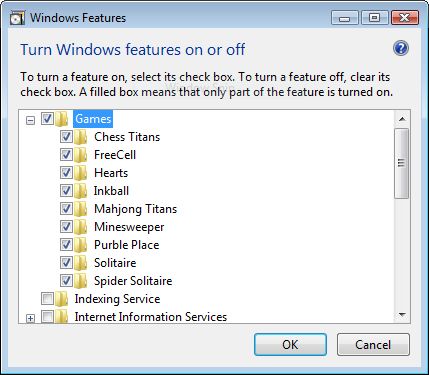Collapse the Games tree node

pos(30,120)
